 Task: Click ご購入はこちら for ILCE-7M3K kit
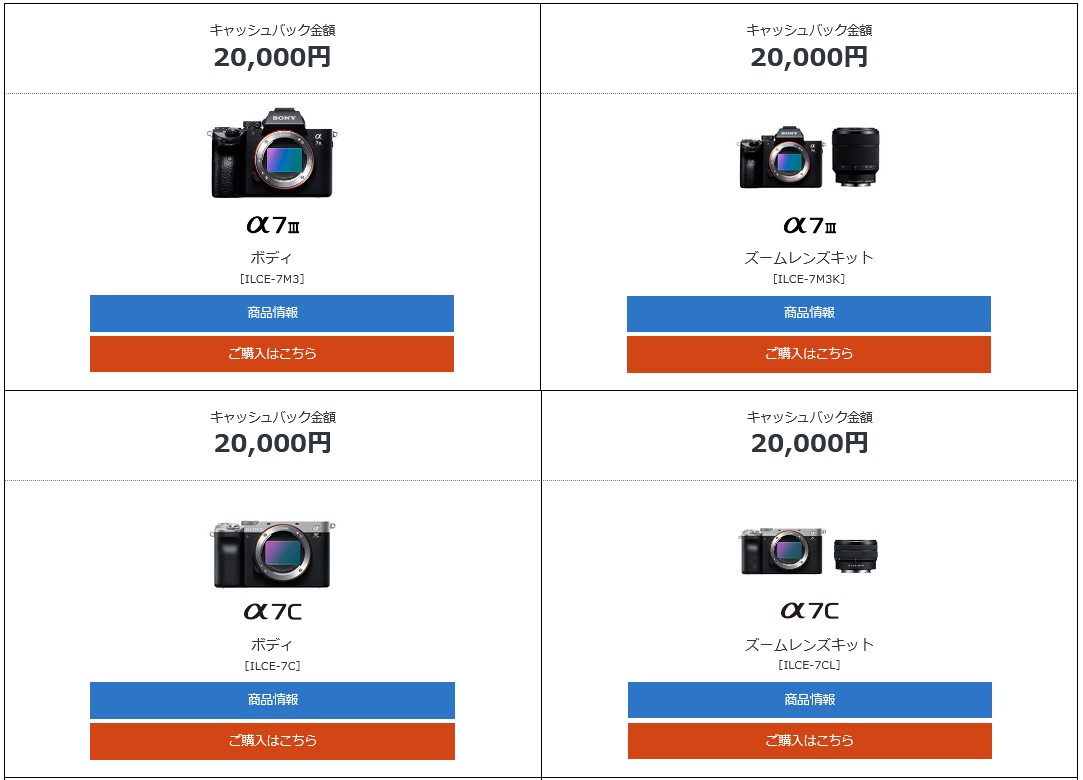click(809, 354)
